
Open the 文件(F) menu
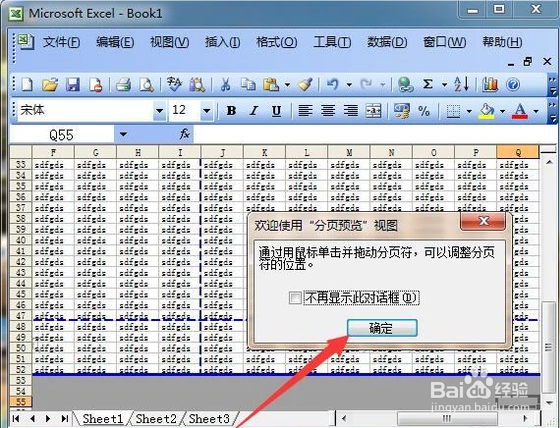click(x=61, y=42)
